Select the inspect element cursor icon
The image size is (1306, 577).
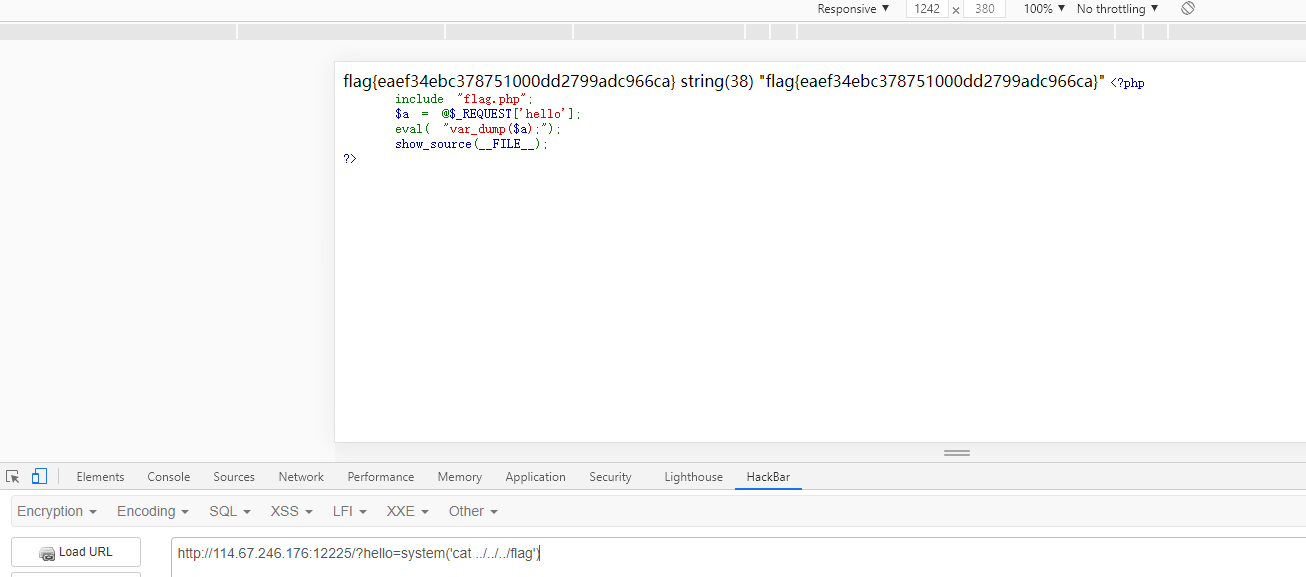(13, 477)
